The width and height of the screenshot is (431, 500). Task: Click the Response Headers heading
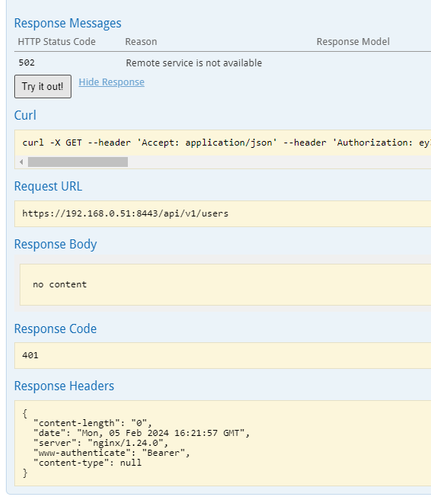[x=64, y=386]
